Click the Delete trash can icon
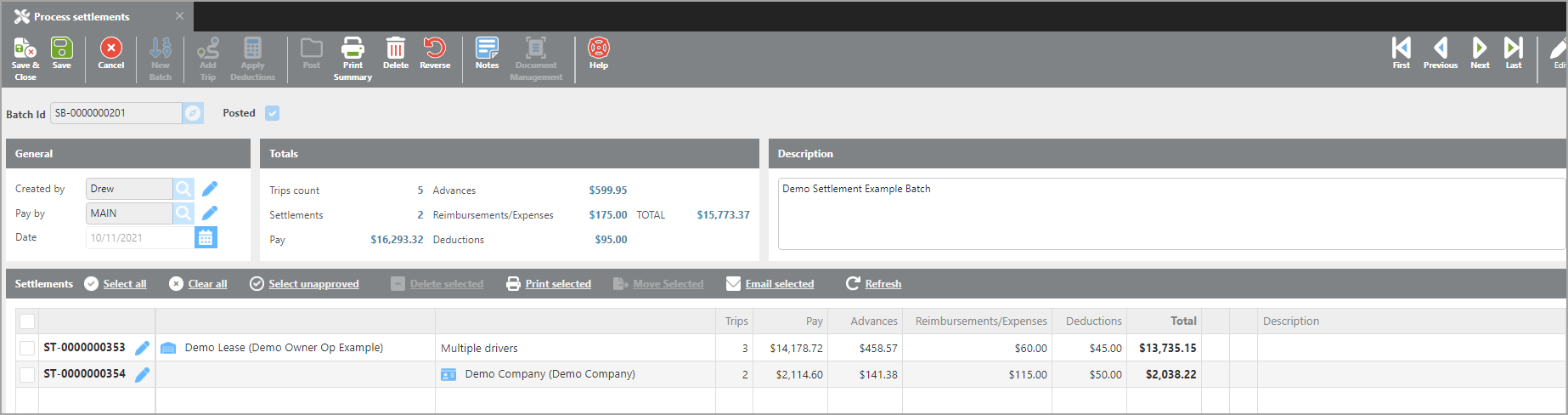 click(x=395, y=50)
